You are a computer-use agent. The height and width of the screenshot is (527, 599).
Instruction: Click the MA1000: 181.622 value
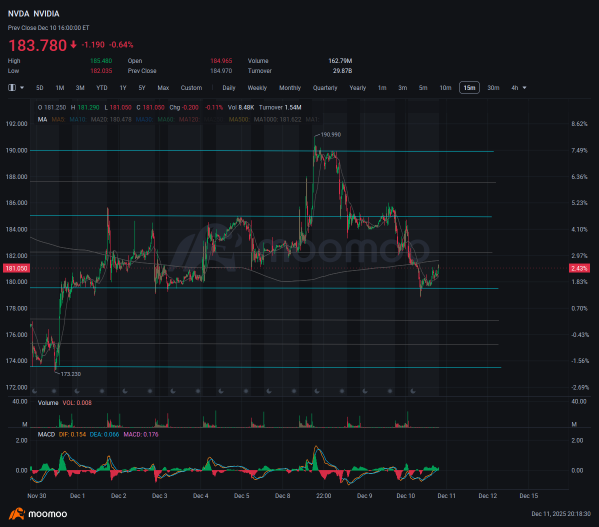tap(277, 120)
